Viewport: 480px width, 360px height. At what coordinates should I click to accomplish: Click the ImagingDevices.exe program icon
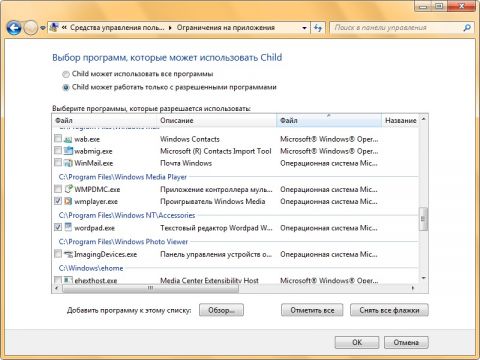(x=68, y=254)
